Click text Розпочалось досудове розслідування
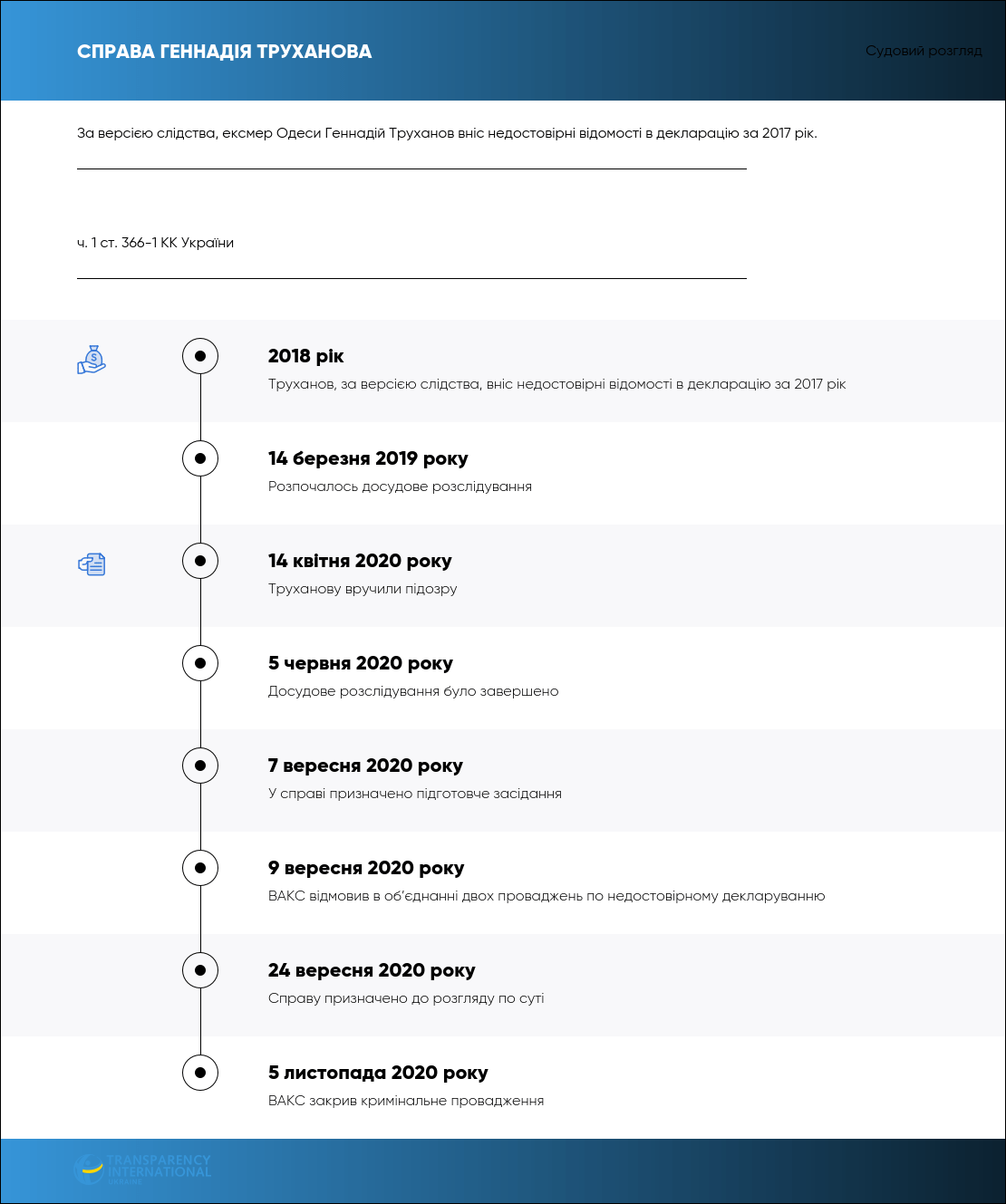 pos(400,486)
